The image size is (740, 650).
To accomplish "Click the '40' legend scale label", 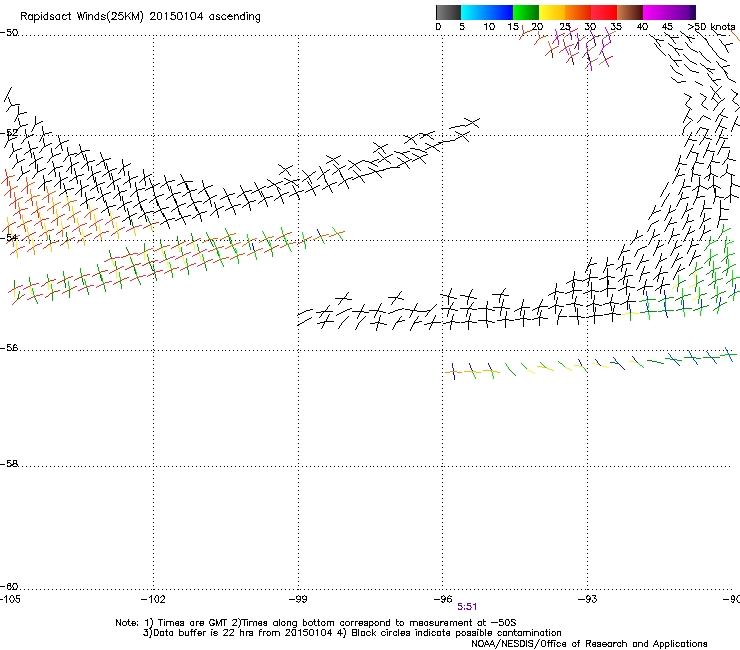I will coord(642,26).
